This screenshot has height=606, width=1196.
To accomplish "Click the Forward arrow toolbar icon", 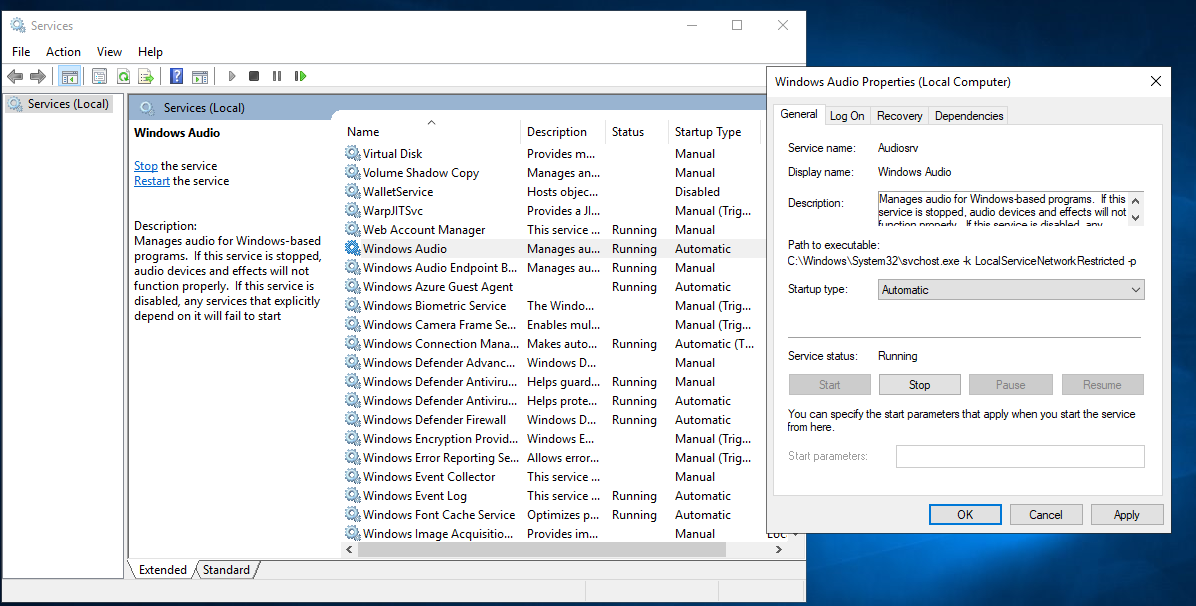I will pos(37,76).
